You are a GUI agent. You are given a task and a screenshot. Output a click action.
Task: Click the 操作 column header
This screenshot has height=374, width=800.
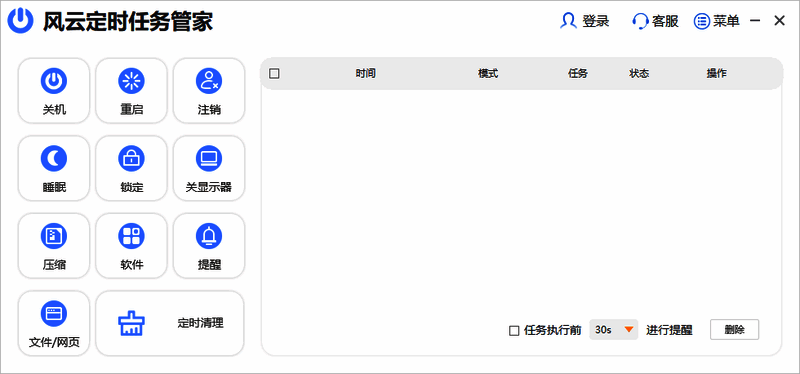(716, 73)
